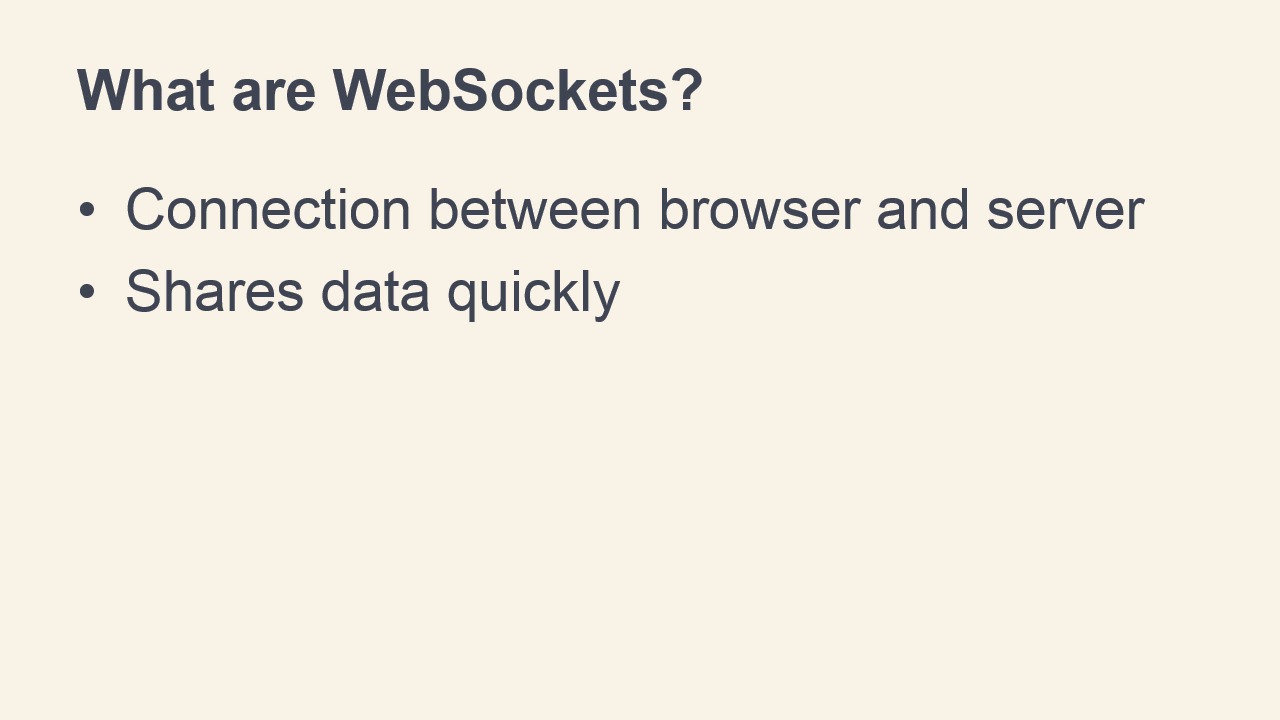Click the word 'Shares' in second bullet
The width and height of the screenshot is (1280, 720).
(x=214, y=291)
